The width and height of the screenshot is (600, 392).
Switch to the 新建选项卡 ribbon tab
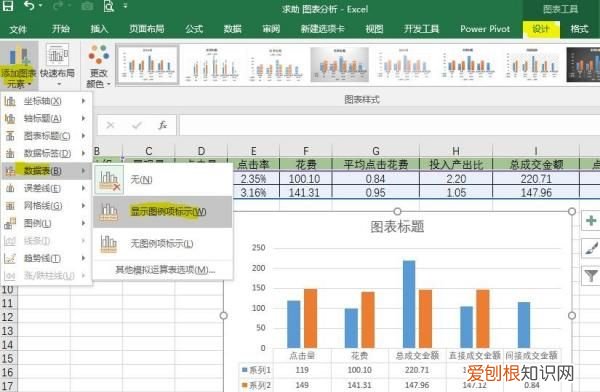tap(323, 29)
